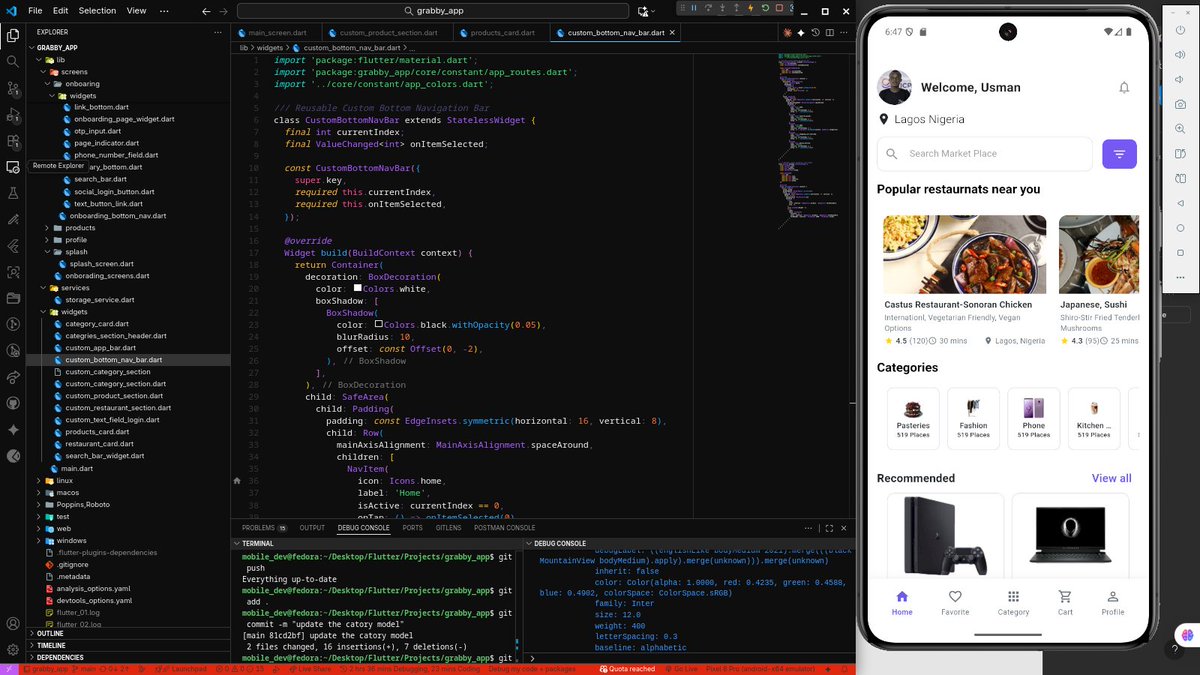The height and width of the screenshot is (675, 1200).
Task: Switch to the main_screen.dart tab
Action: click(x=277, y=32)
